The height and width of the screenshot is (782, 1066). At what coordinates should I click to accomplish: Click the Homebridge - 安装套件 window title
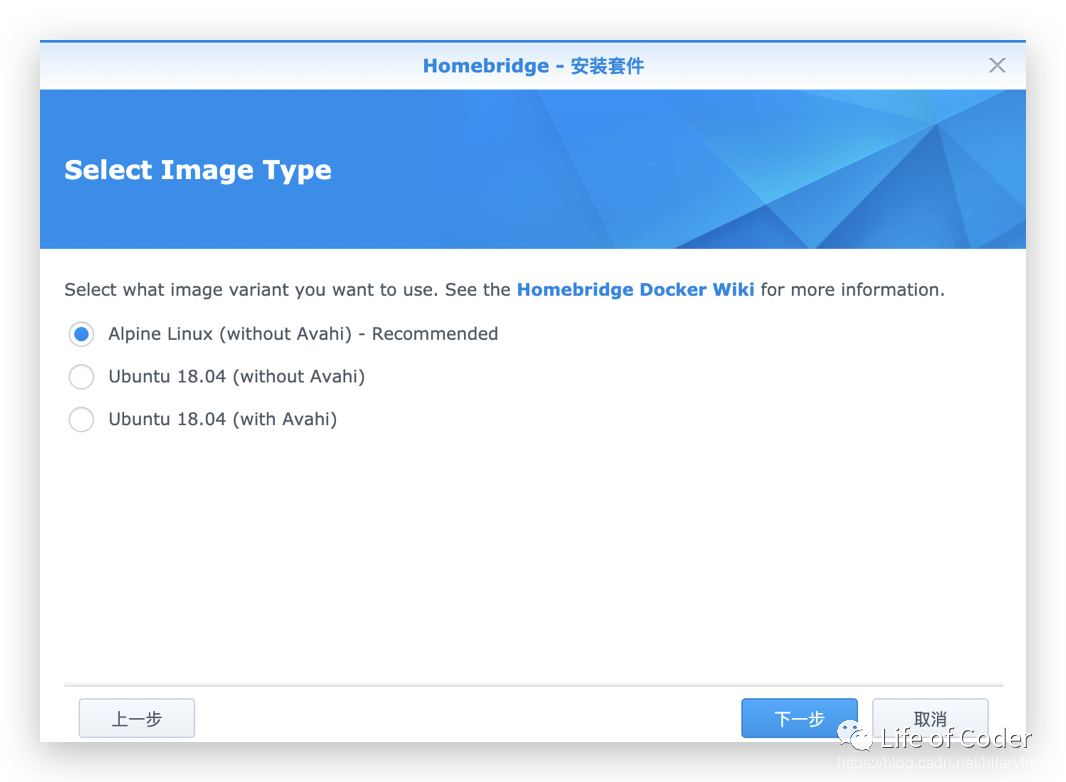[533, 66]
